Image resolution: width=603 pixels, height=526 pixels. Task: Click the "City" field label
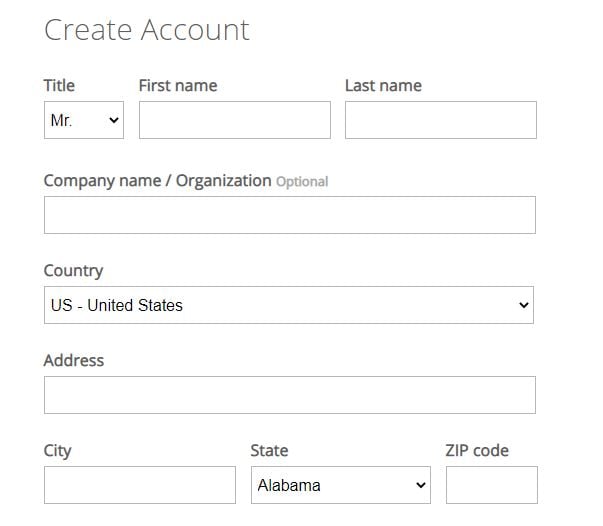click(58, 451)
